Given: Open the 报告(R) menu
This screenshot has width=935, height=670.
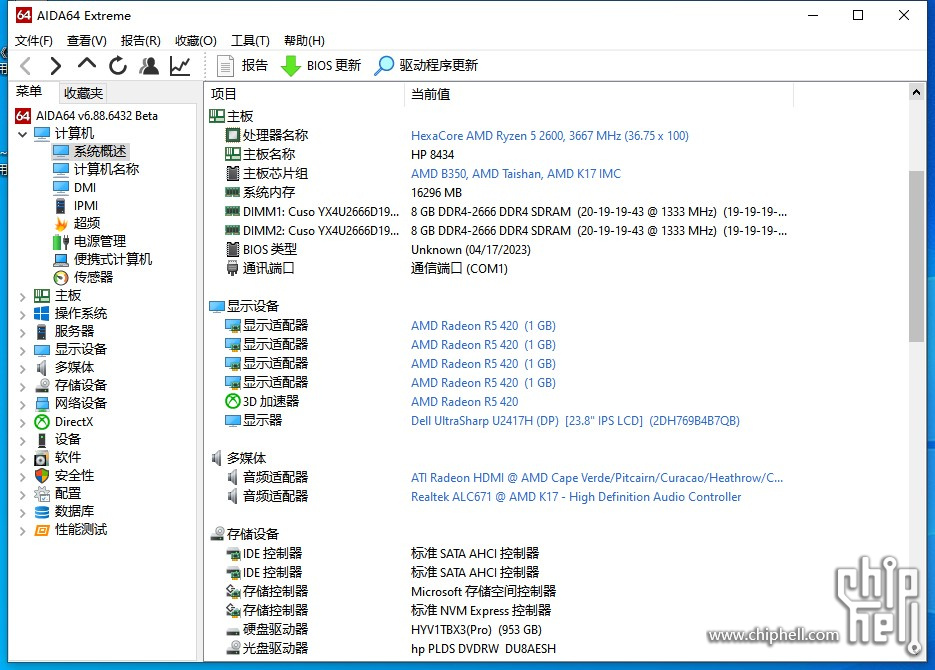Looking at the screenshot, I should click(x=141, y=41).
